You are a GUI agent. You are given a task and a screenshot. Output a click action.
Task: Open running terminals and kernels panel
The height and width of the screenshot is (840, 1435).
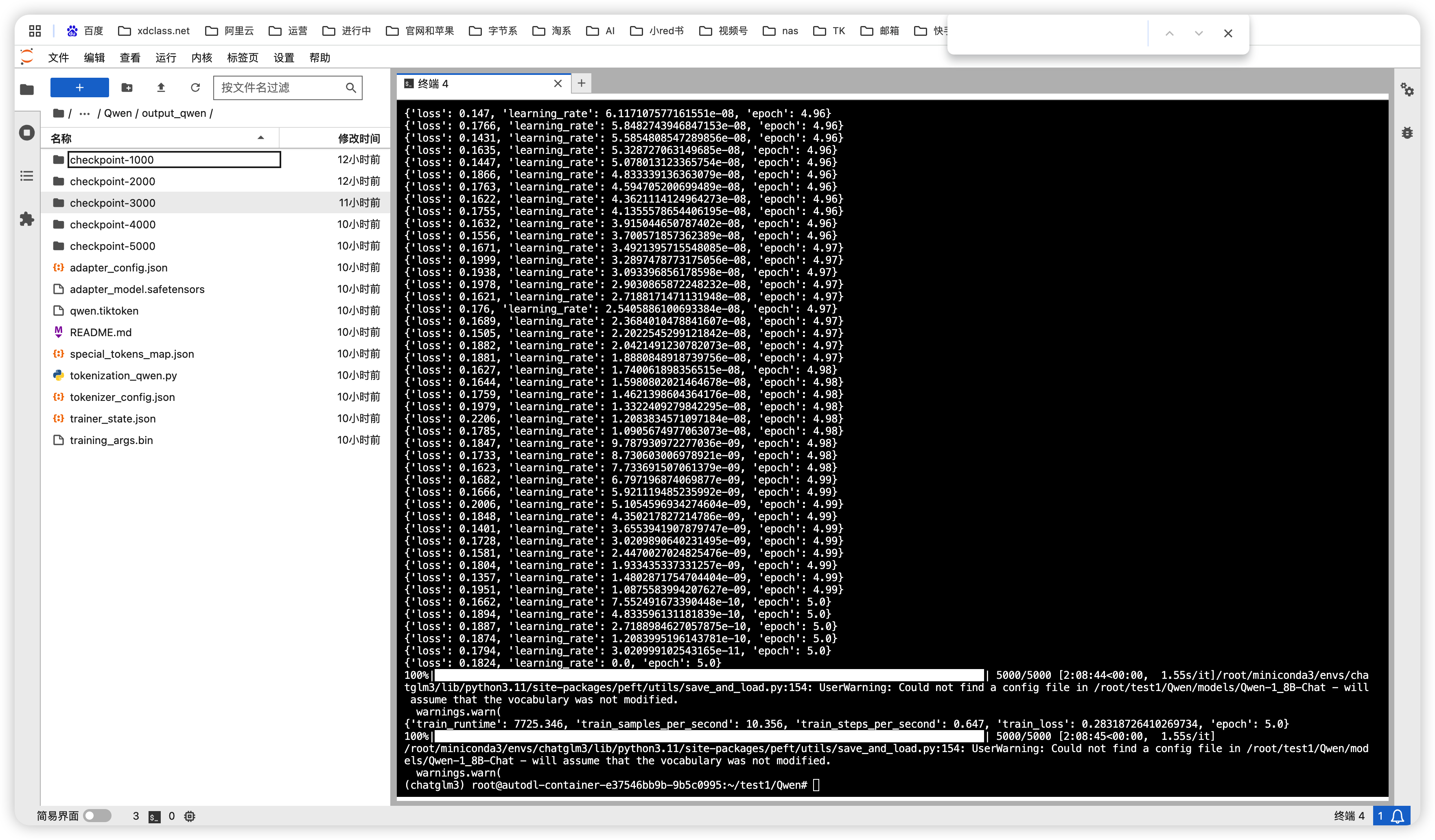pyautogui.click(x=27, y=133)
